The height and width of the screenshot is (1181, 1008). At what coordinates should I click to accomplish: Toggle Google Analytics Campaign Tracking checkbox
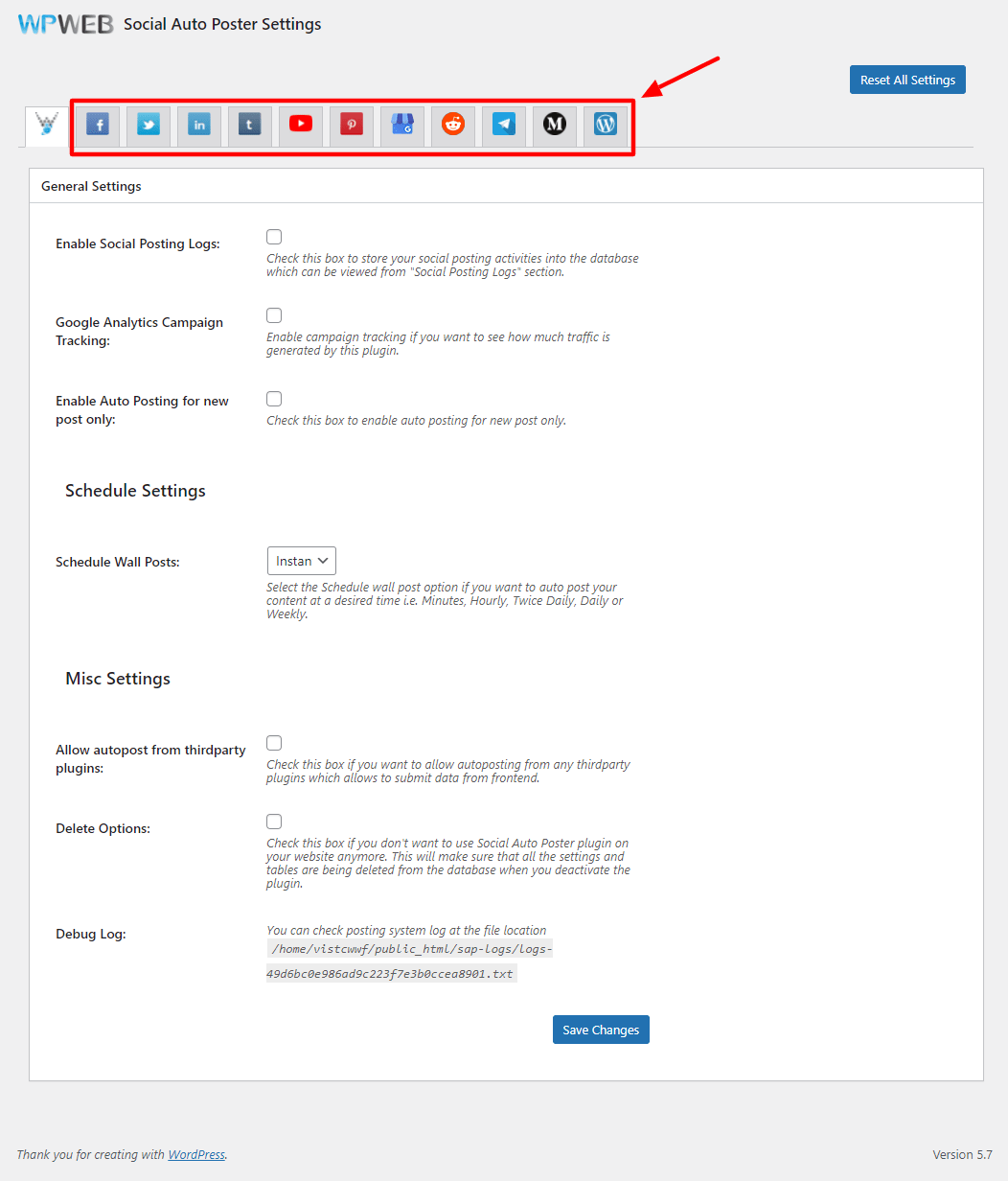pyautogui.click(x=274, y=315)
